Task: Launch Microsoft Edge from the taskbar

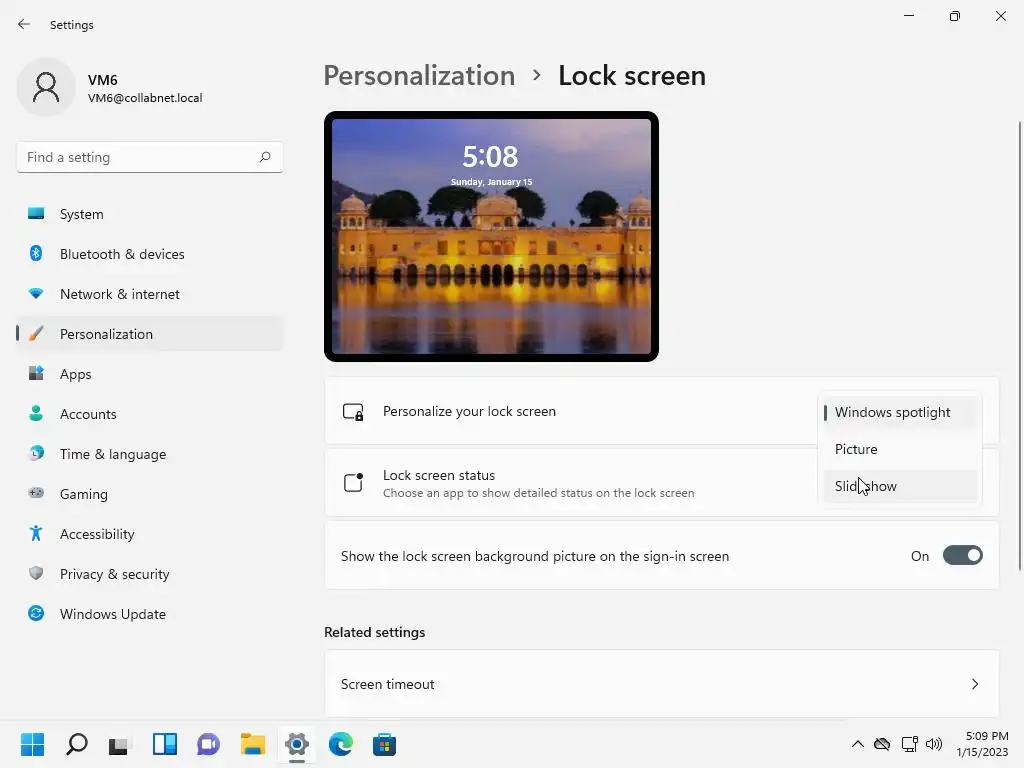Action: tap(340, 744)
